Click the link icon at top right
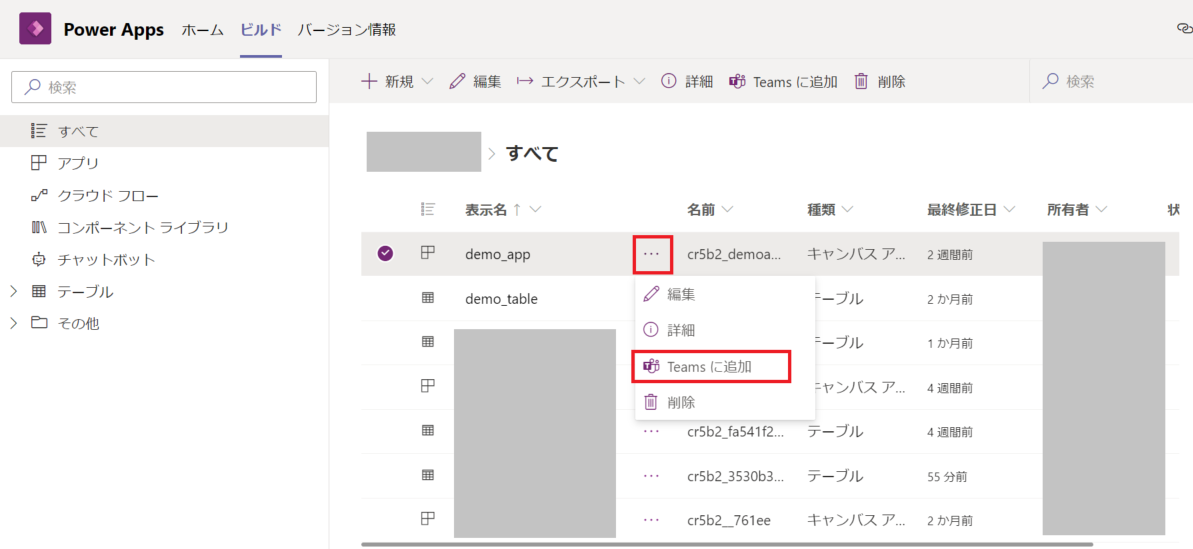Image resolution: width=1193 pixels, height=549 pixels. [1184, 29]
